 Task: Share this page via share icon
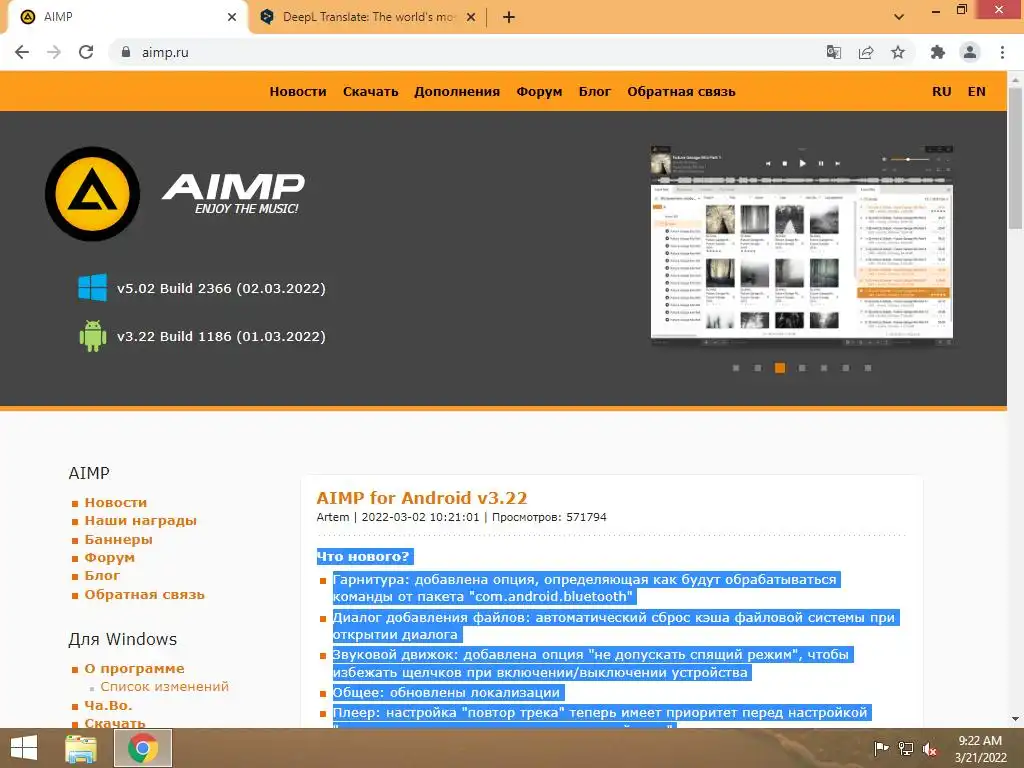point(866,52)
